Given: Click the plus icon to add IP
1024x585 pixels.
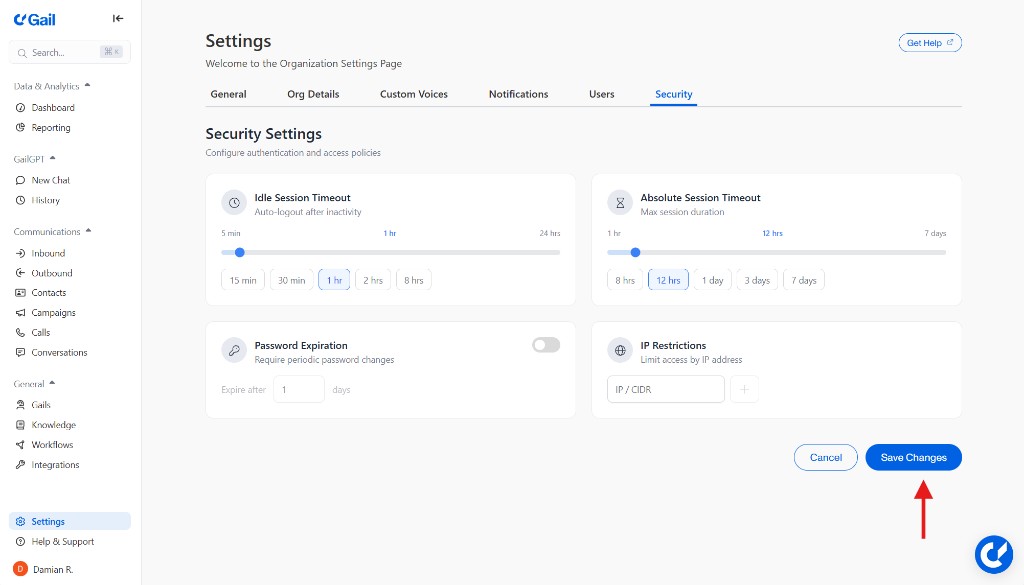Looking at the screenshot, I should pyautogui.click(x=744, y=390).
